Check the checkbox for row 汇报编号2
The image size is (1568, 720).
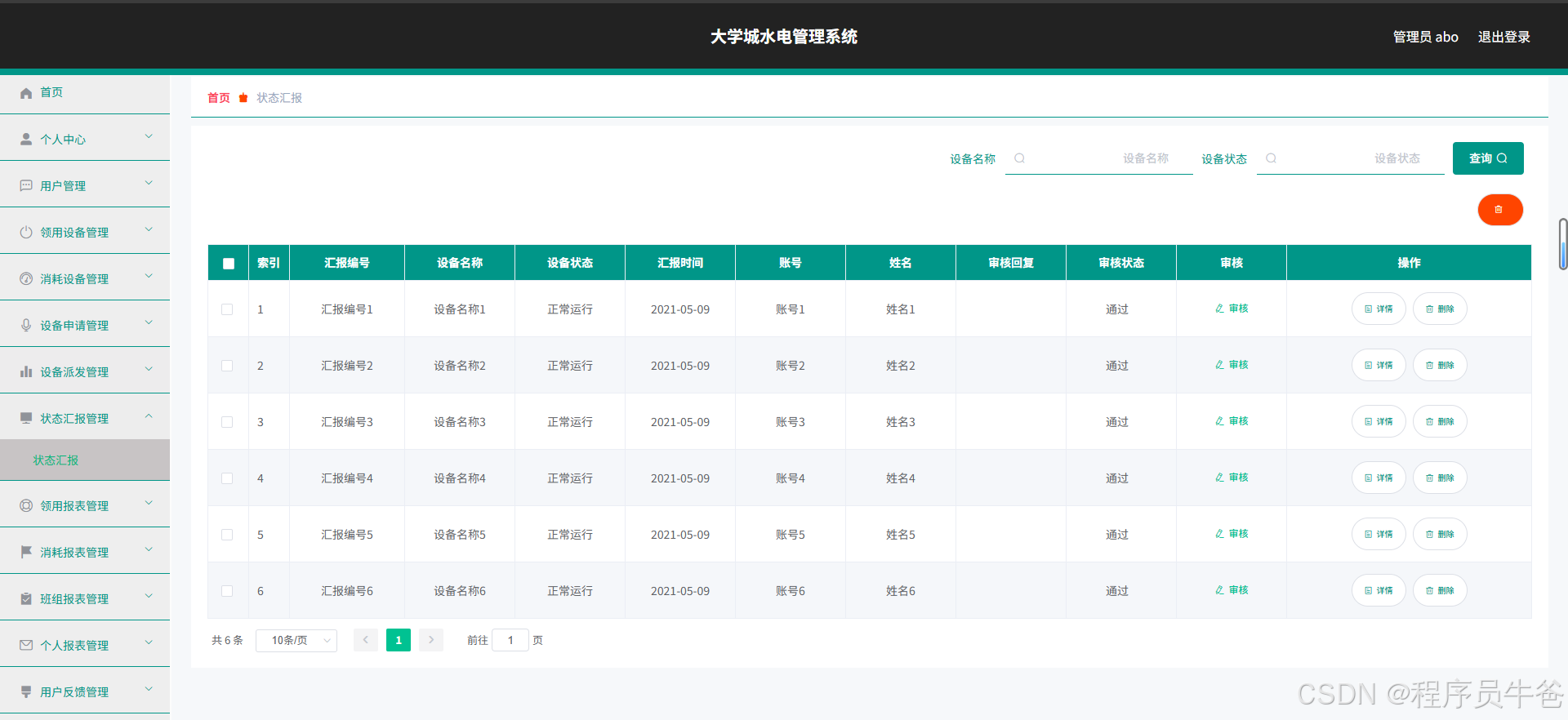(x=227, y=366)
